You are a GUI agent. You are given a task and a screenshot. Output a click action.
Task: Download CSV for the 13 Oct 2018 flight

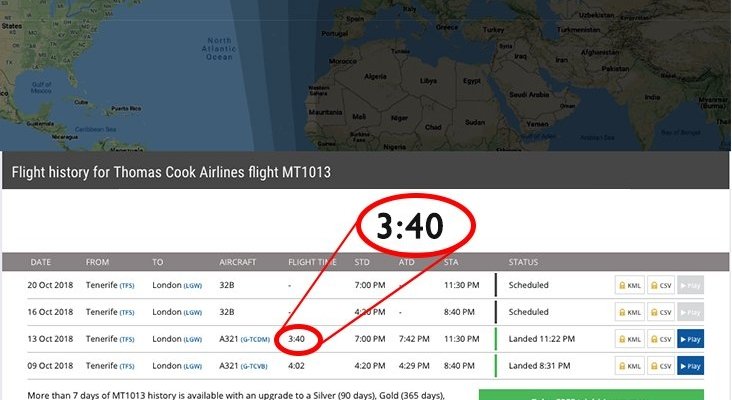coord(661,339)
